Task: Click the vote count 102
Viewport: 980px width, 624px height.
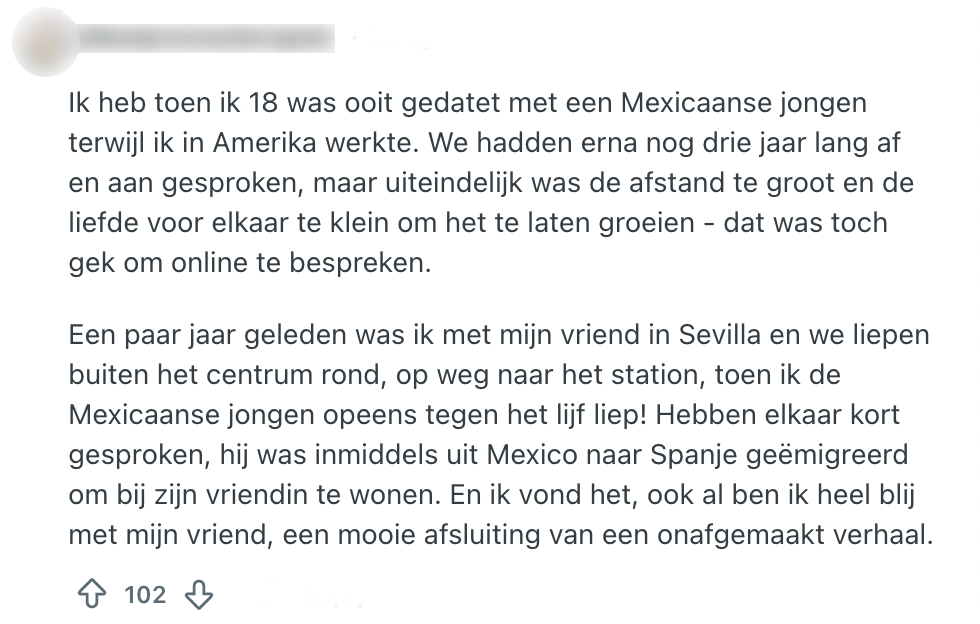Action: click(x=145, y=595)
